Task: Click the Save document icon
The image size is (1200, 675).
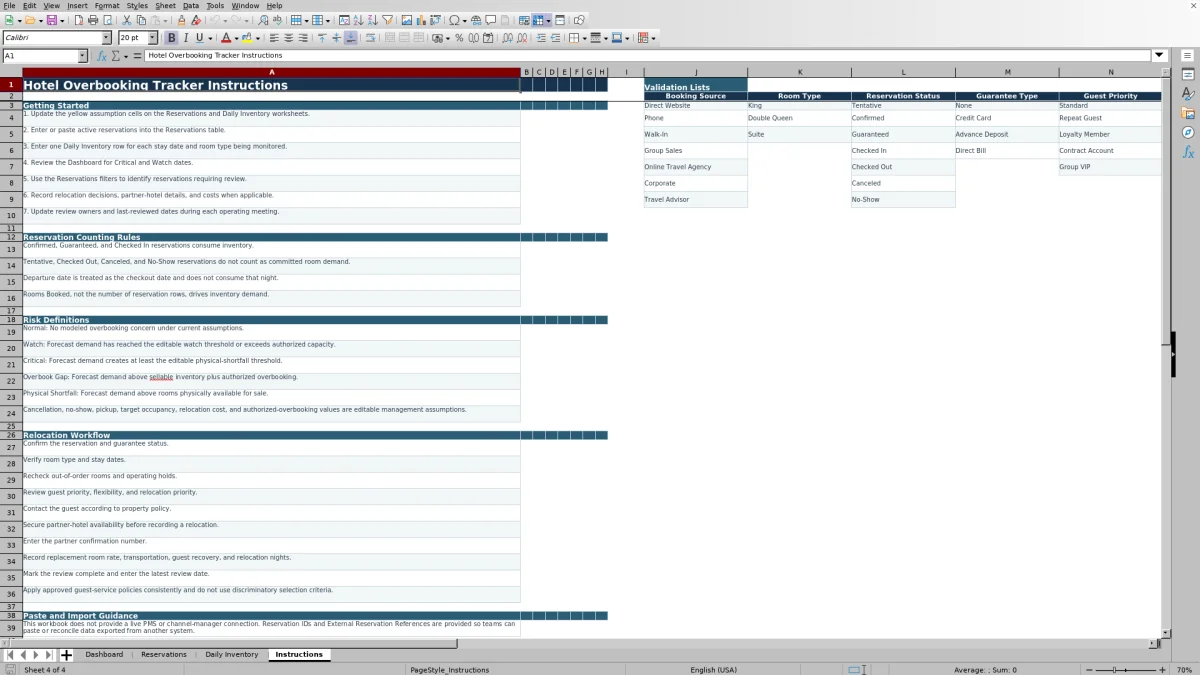Action: click(51, 20)
